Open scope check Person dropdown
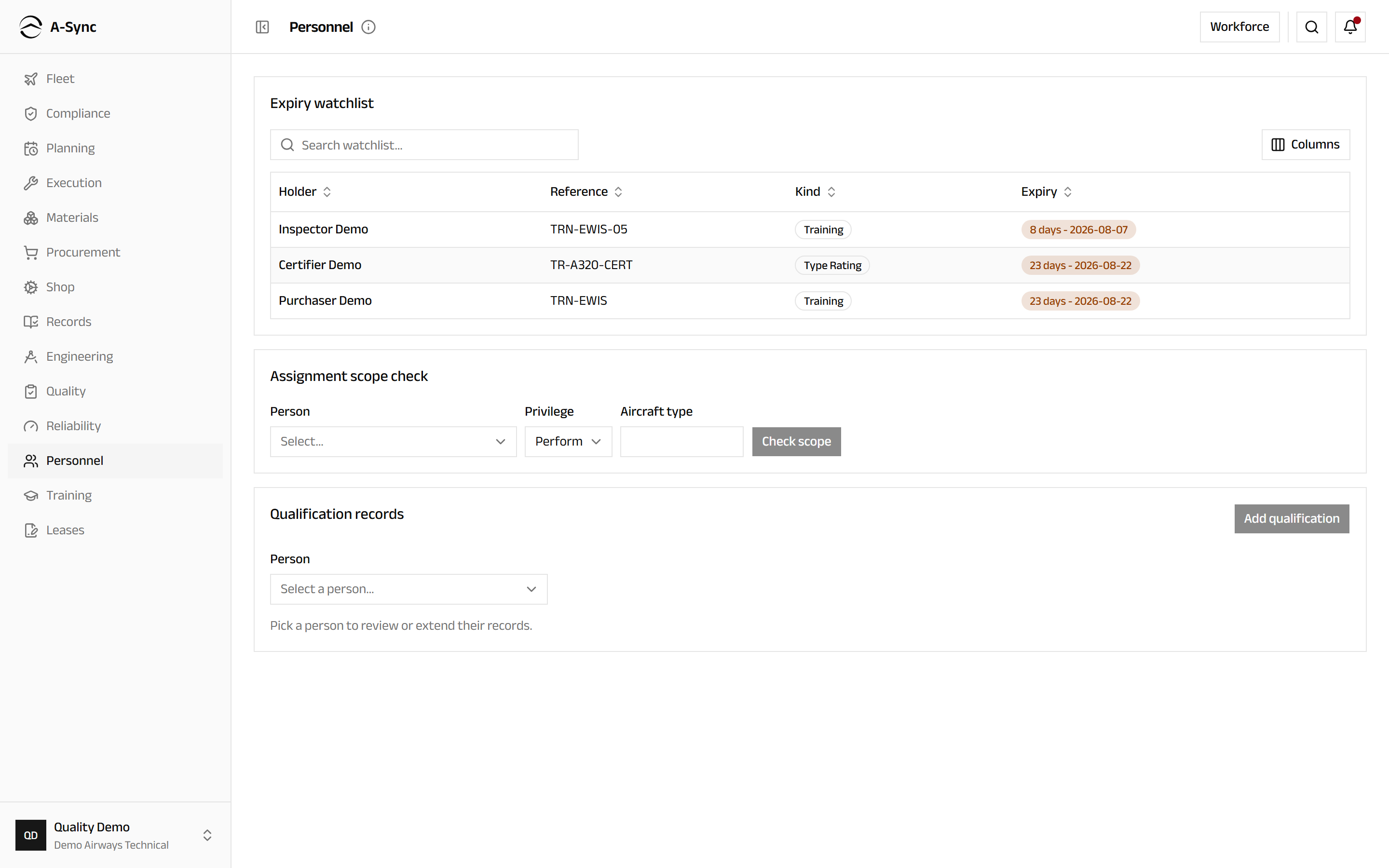The image size is (1389, 868). point(393,441)
